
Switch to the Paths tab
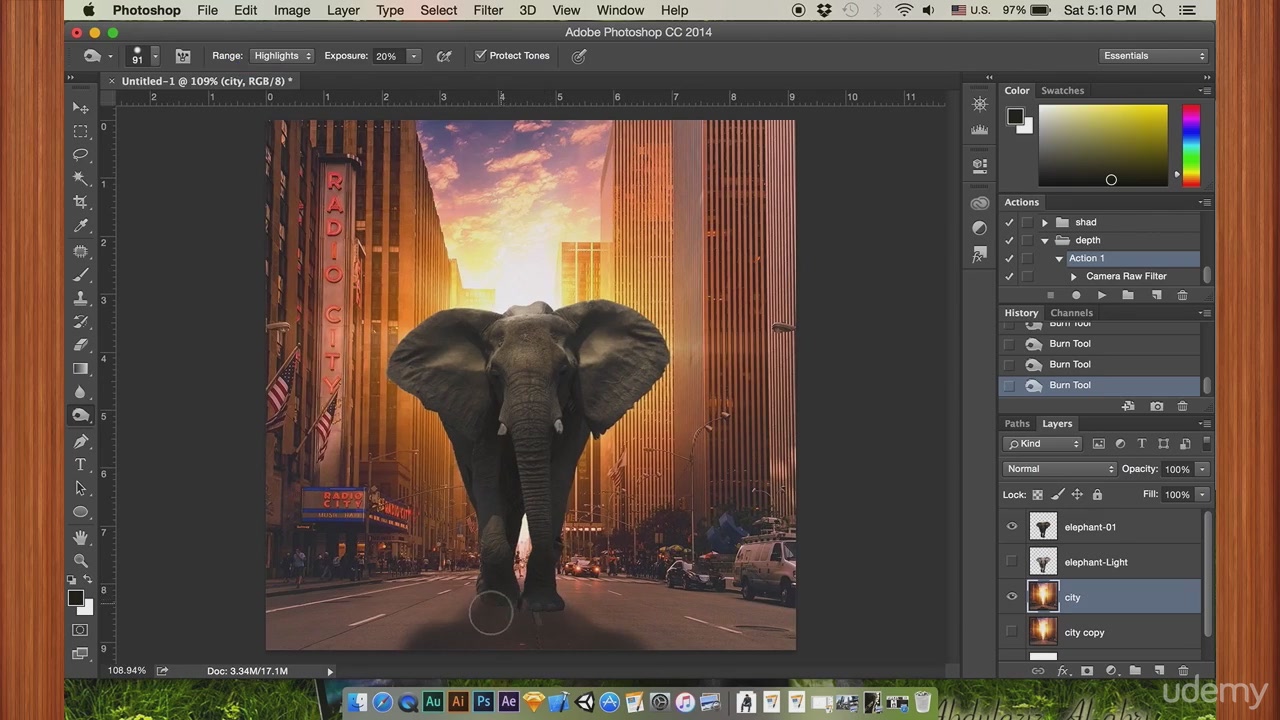click(1017, 424)
